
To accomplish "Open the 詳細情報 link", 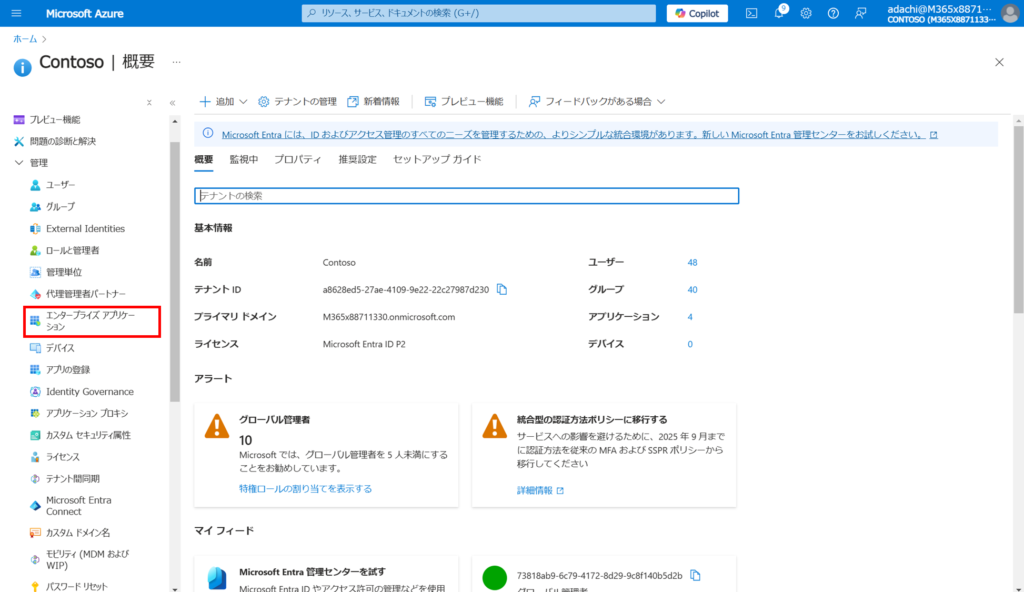I will (540, 490).
